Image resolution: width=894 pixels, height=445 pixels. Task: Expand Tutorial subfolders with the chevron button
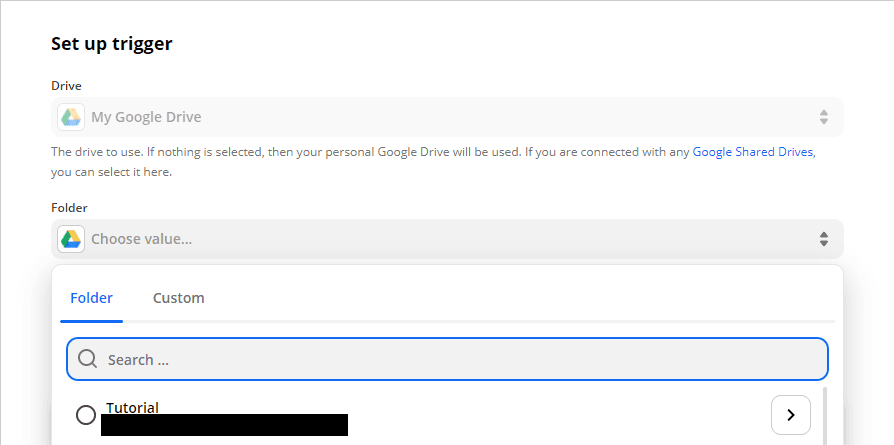tap(791, 415)
